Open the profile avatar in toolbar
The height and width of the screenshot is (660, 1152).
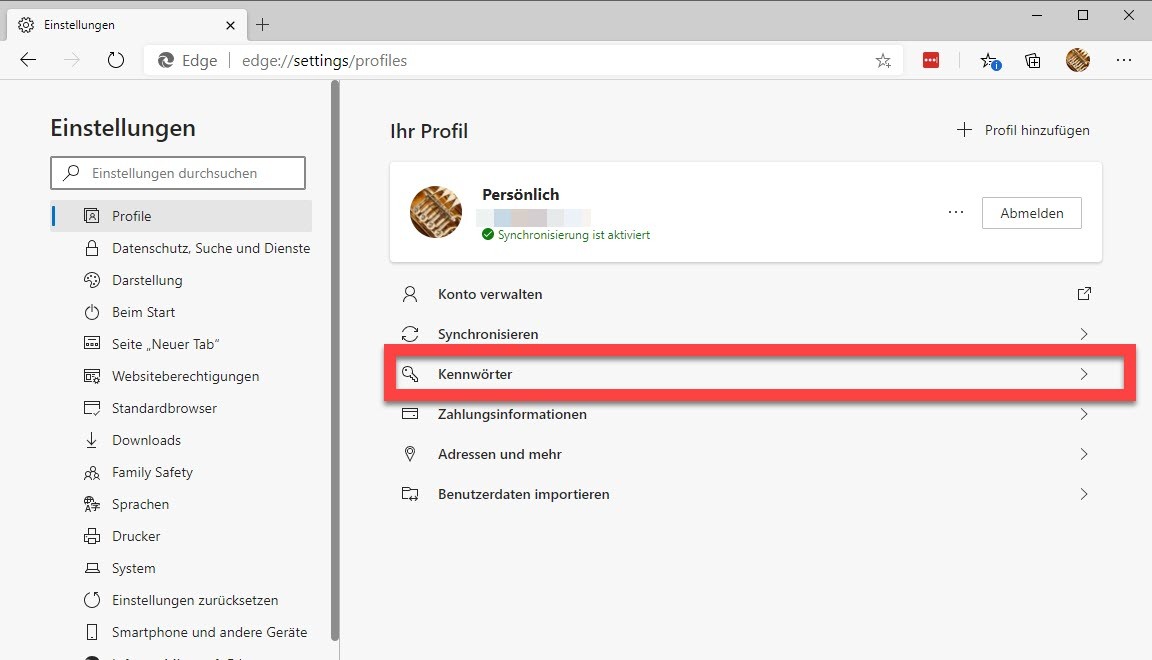pos(1078,60)
